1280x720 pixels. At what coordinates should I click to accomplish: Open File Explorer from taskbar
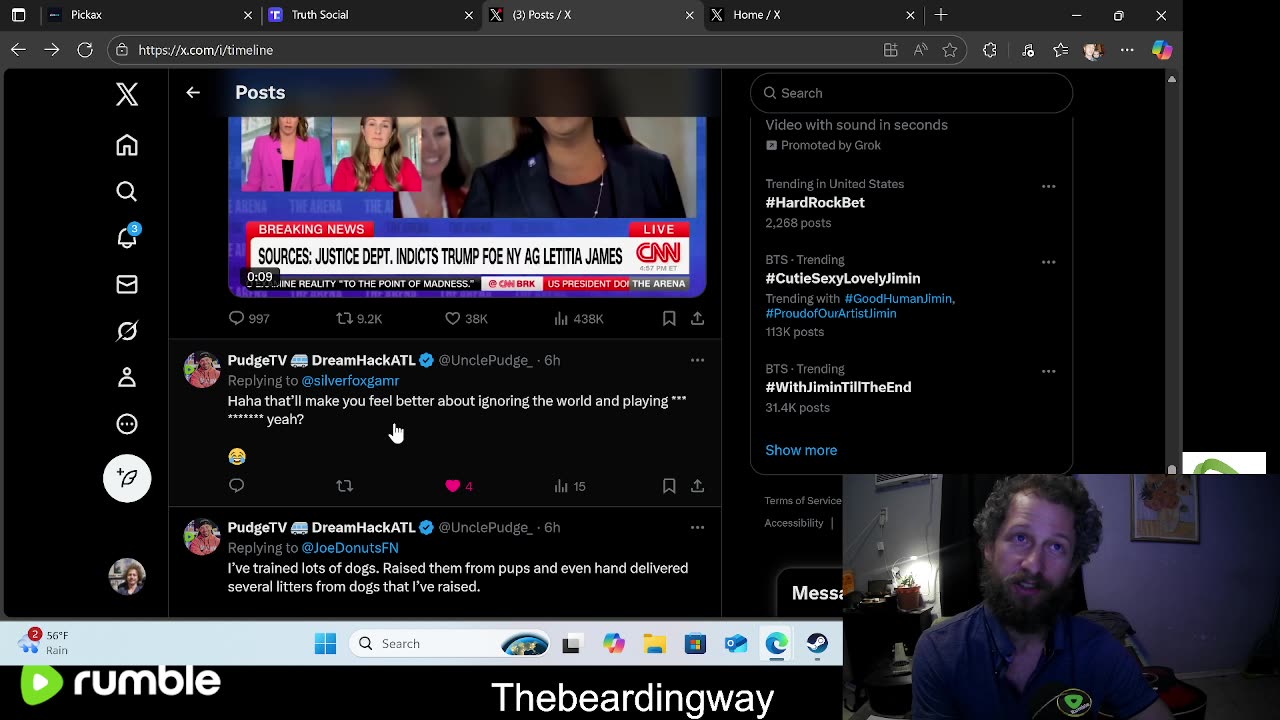[654, 644]
